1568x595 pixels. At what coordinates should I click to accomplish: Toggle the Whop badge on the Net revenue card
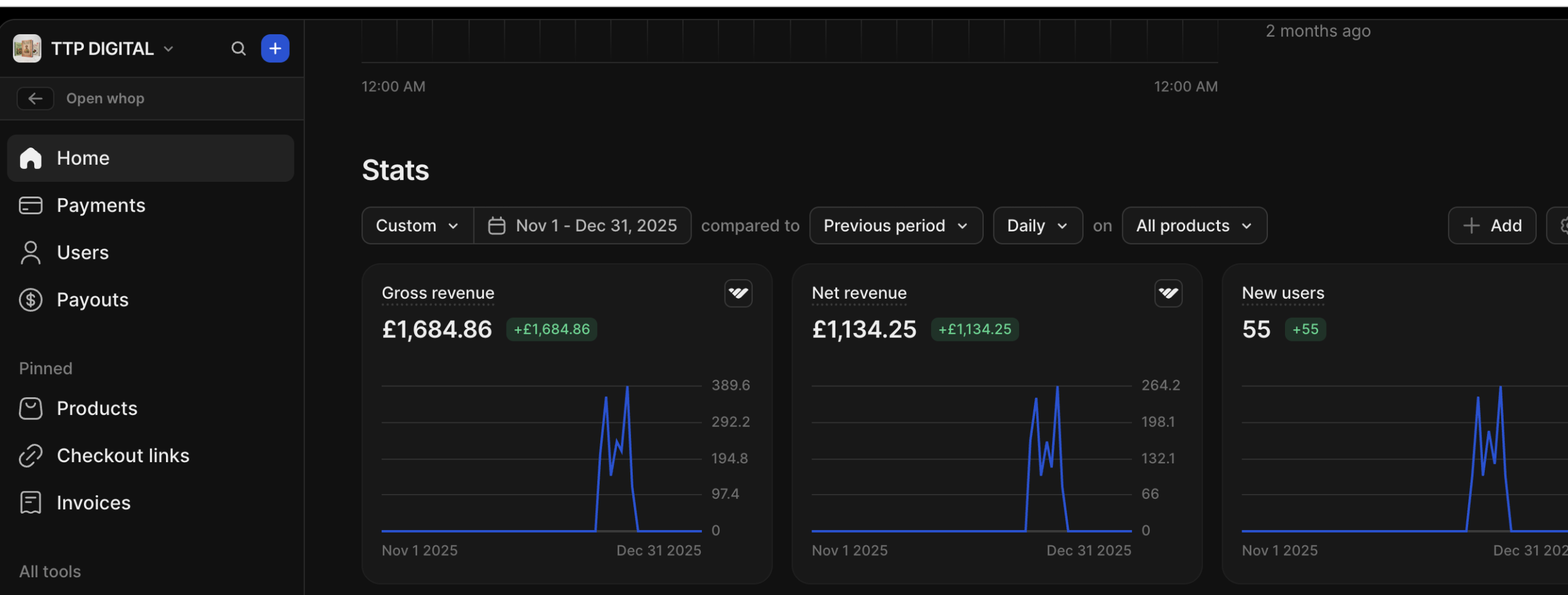point(1167,293)
